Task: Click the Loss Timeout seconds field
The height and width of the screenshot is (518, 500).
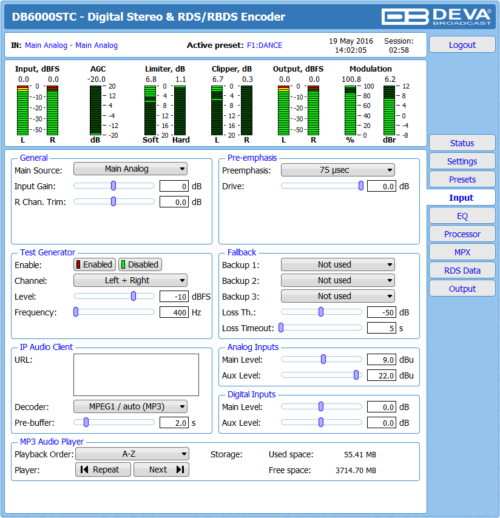Action: tap(382, 328)
